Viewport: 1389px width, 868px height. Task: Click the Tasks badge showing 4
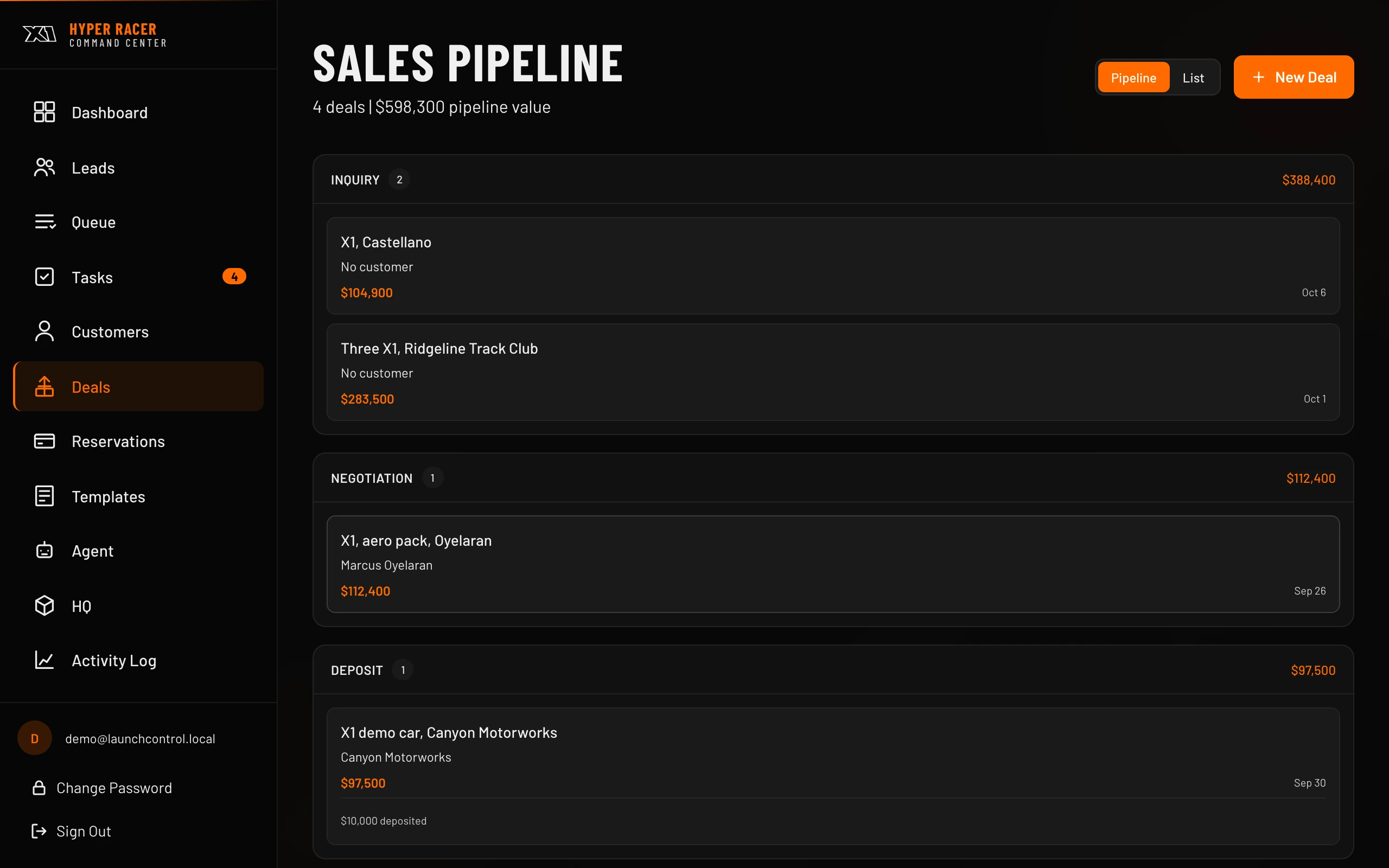click(x=234, y=277)
